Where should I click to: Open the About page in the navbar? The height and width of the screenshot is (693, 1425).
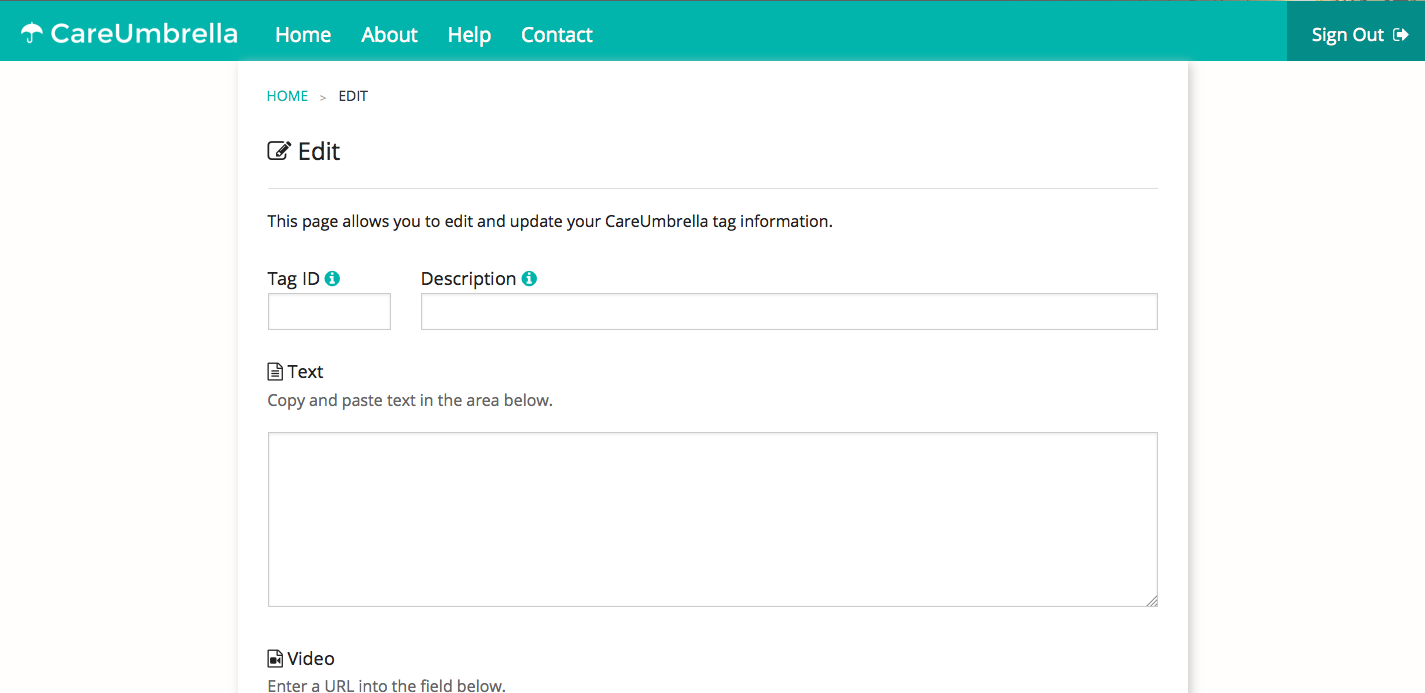389,35
